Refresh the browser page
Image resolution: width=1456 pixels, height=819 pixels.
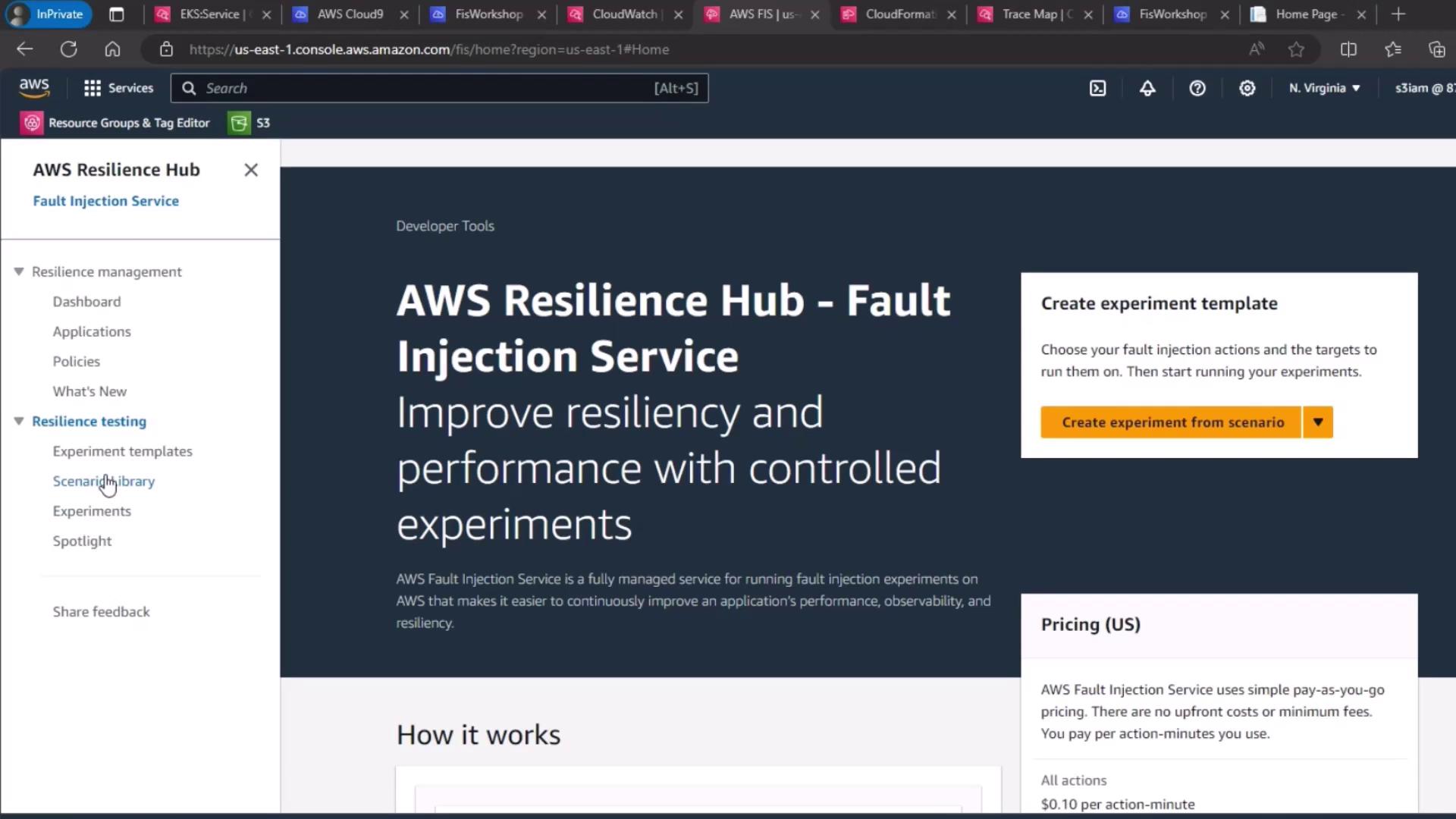point(68,49)
